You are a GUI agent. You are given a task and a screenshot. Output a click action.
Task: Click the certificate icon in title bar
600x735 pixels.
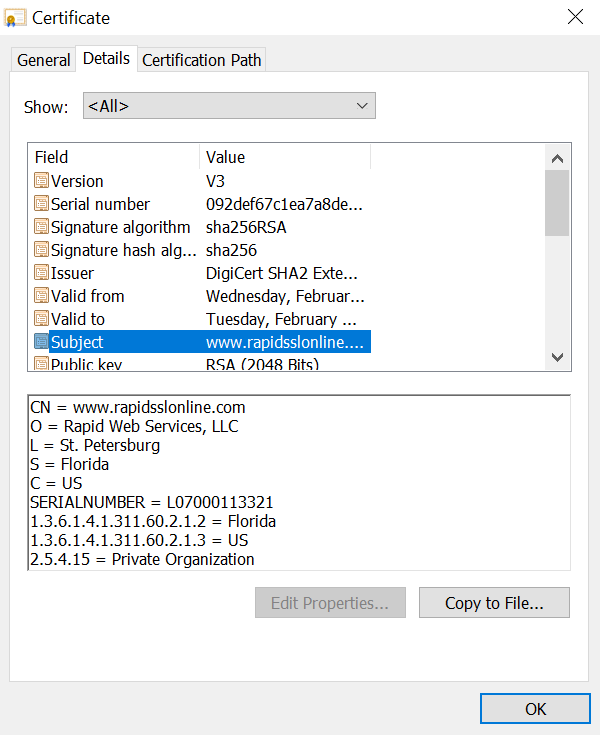point(15,18)
